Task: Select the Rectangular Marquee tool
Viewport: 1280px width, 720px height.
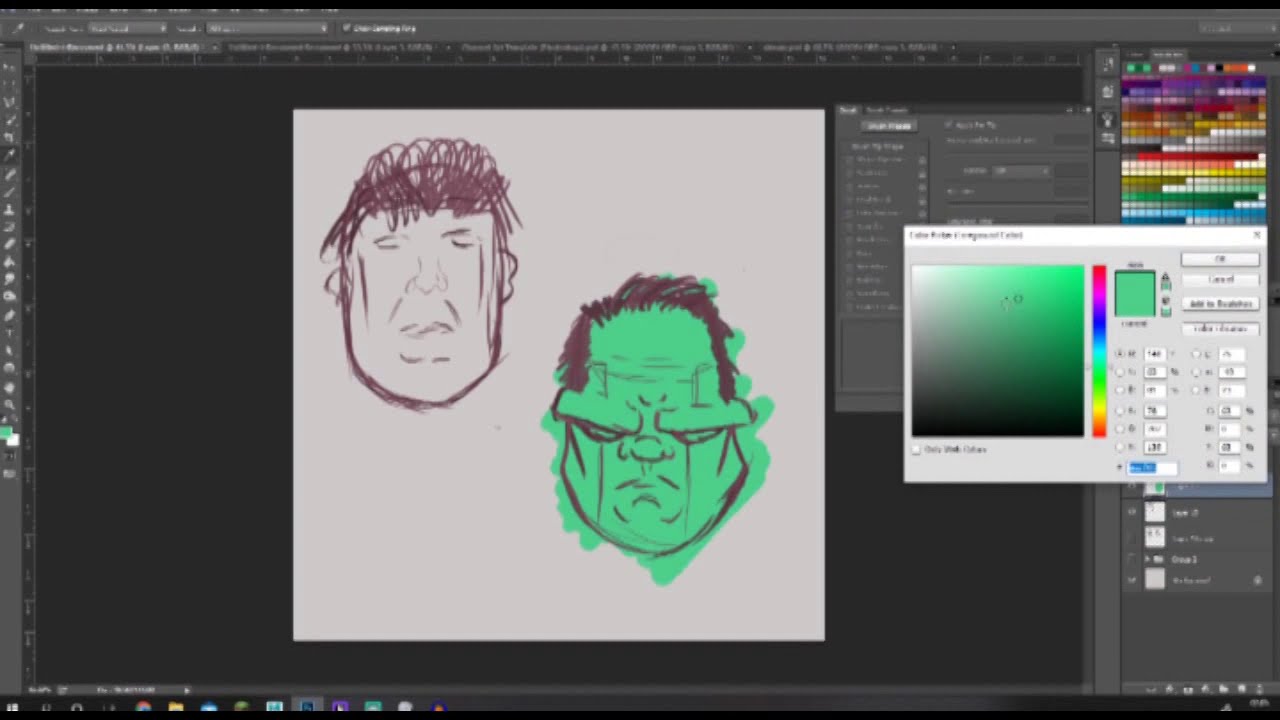Action: click(x=10, y=84)
